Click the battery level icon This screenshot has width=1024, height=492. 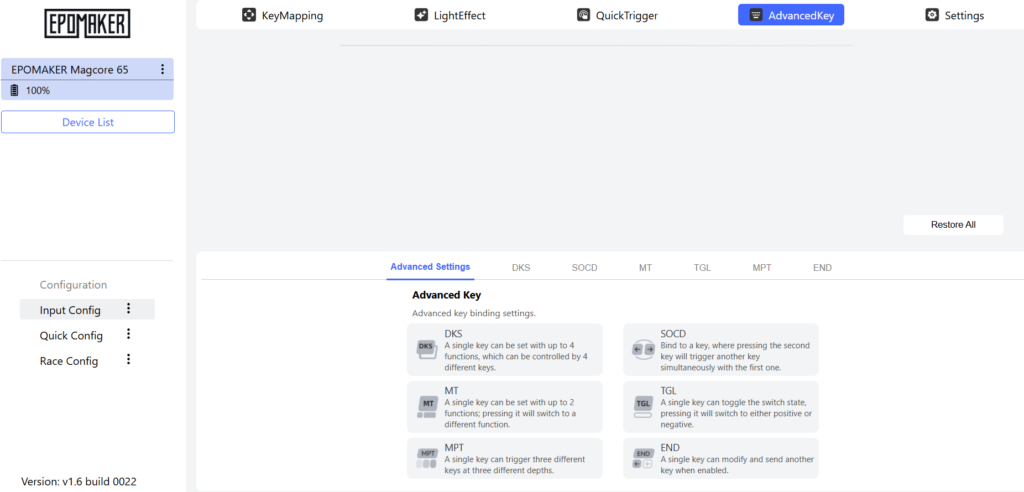[x=15, y=91]
